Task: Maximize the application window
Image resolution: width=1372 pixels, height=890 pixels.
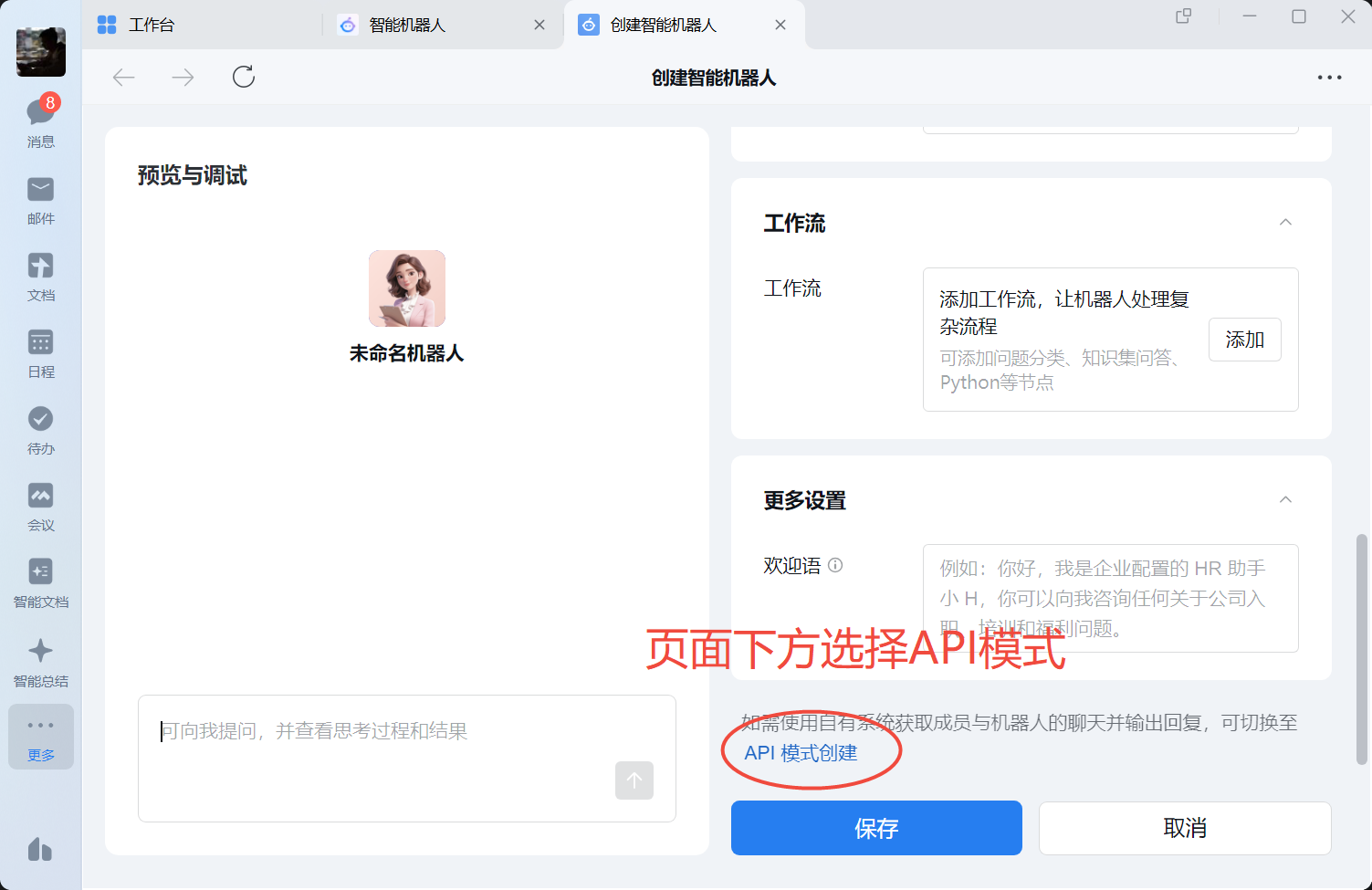Action: pyautogui.click(x=1299, y=16)
